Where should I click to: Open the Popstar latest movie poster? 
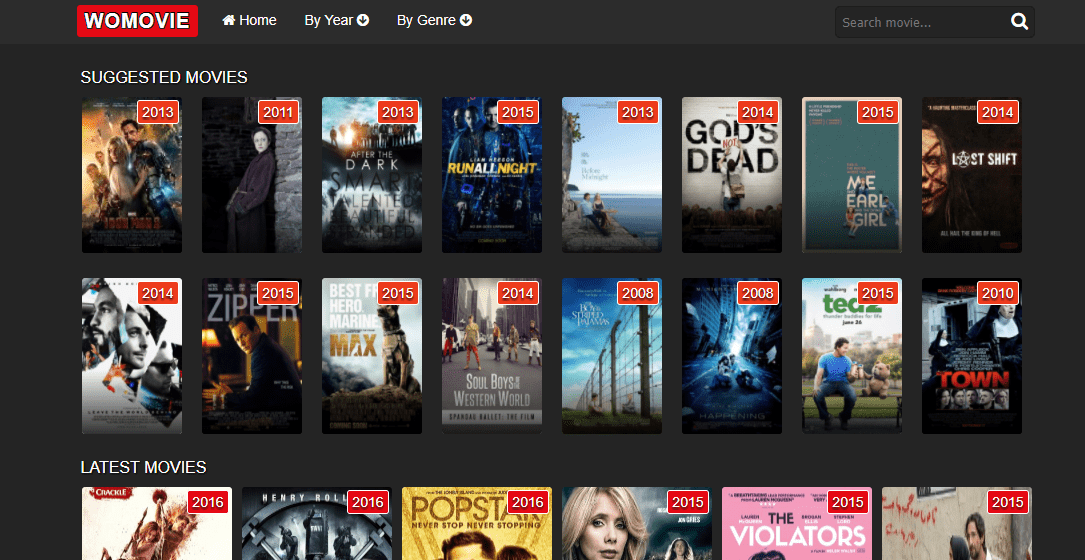click(477, 523)
